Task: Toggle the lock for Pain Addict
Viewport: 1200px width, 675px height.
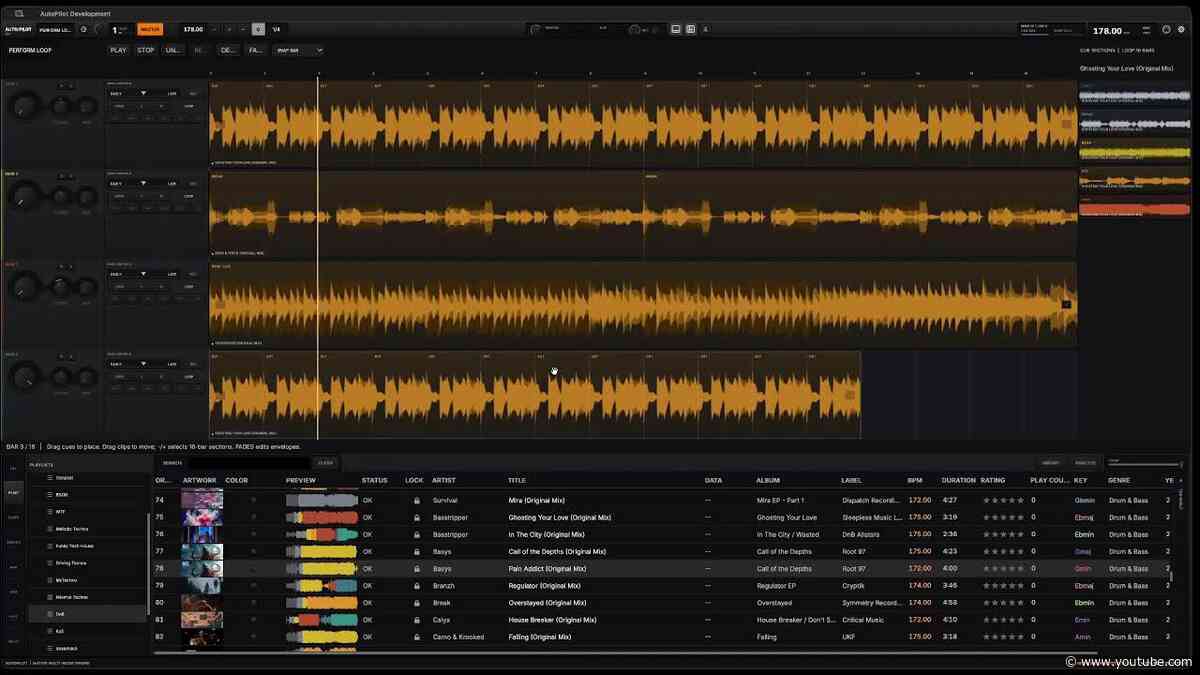Action: [x=416, y=568]
